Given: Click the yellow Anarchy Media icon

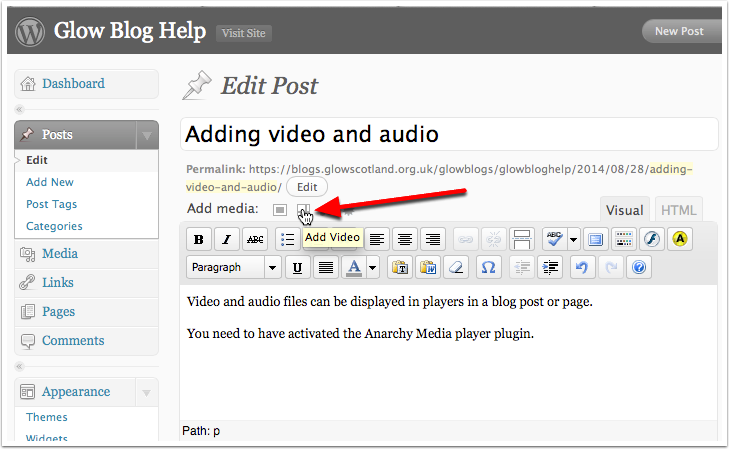Looking at the screenshot, I should [x=680, y=239].
